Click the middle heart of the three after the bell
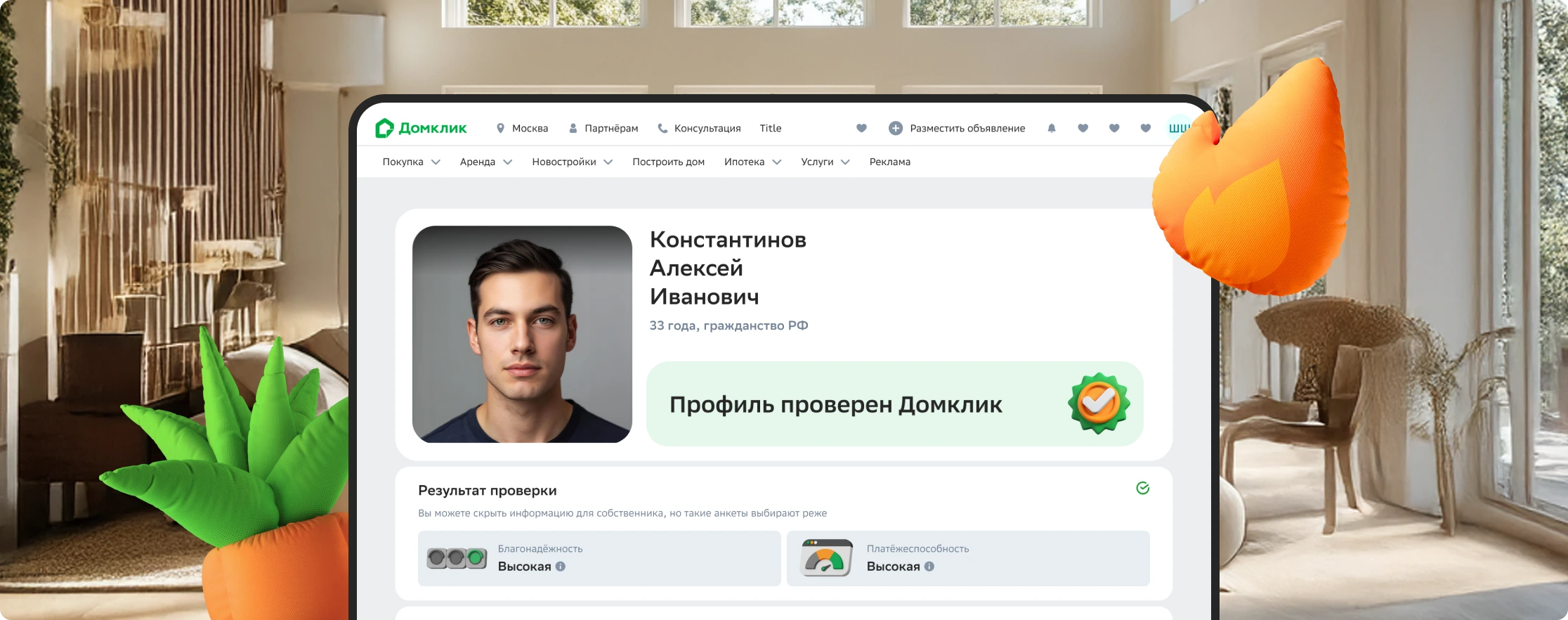The height and width of the screenshot is (620, 1568). click(x=1114, y=128)
